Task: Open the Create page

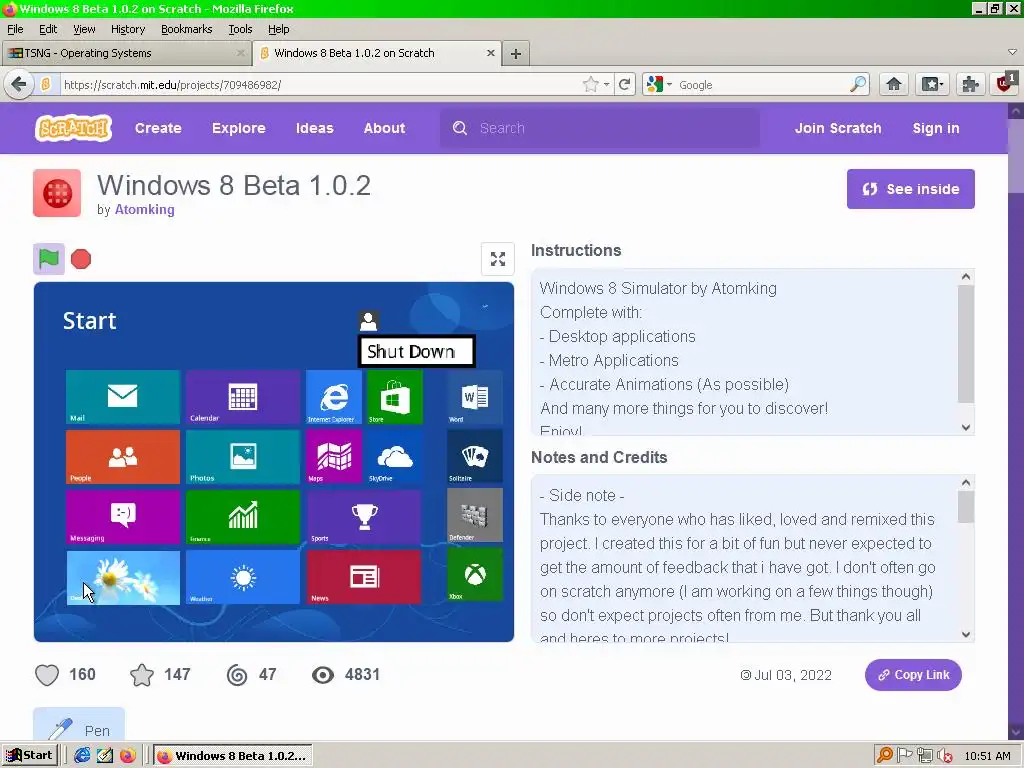Action: pyautogui.click(x=158, y=128)
